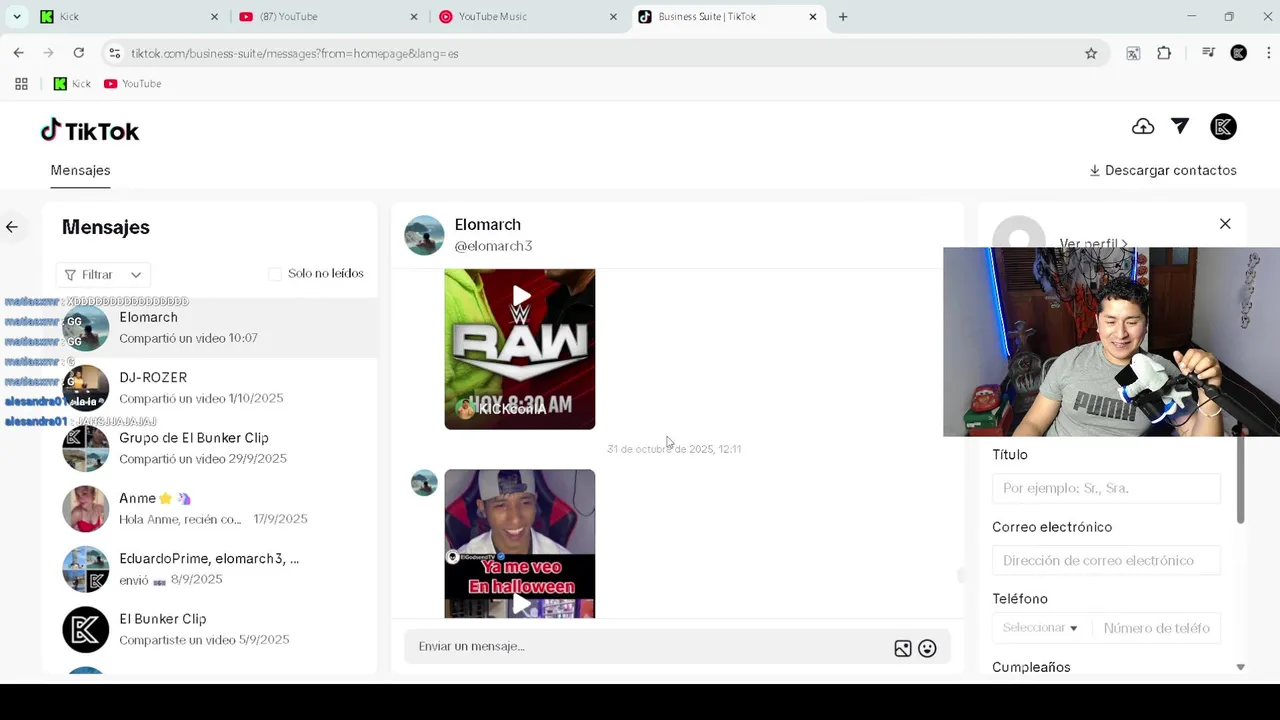
Task: Open a new browser tab
Action: coord(843,17)
